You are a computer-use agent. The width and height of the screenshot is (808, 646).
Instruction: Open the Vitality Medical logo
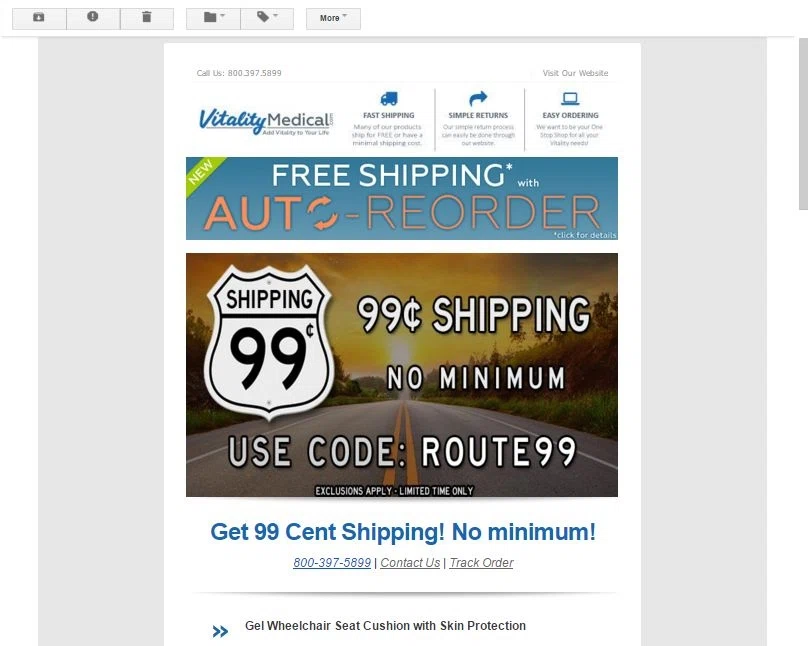[x=266, y=122]
